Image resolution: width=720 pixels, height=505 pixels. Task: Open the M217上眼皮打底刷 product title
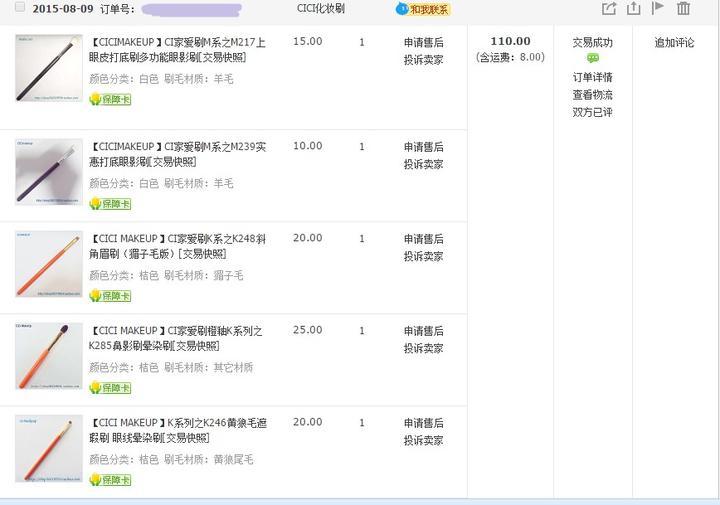pyautogui.click(x=177, y=50)
